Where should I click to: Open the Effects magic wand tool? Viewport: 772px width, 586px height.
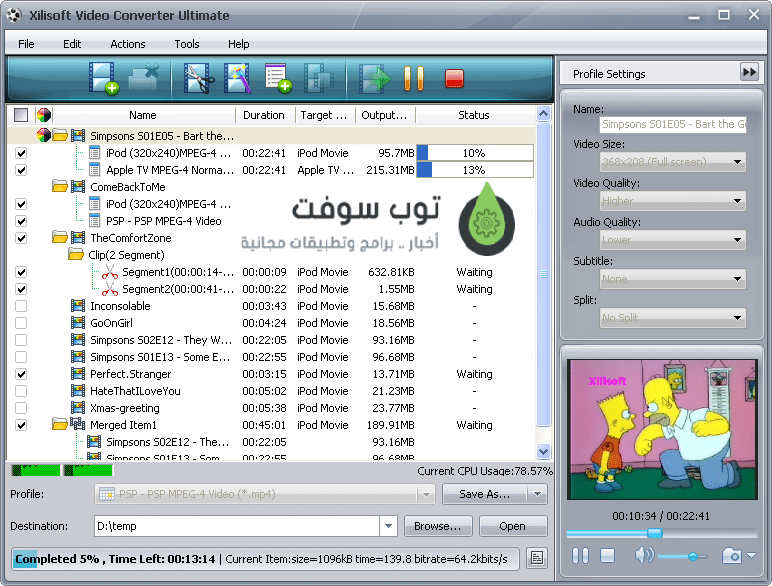[237, 78]
